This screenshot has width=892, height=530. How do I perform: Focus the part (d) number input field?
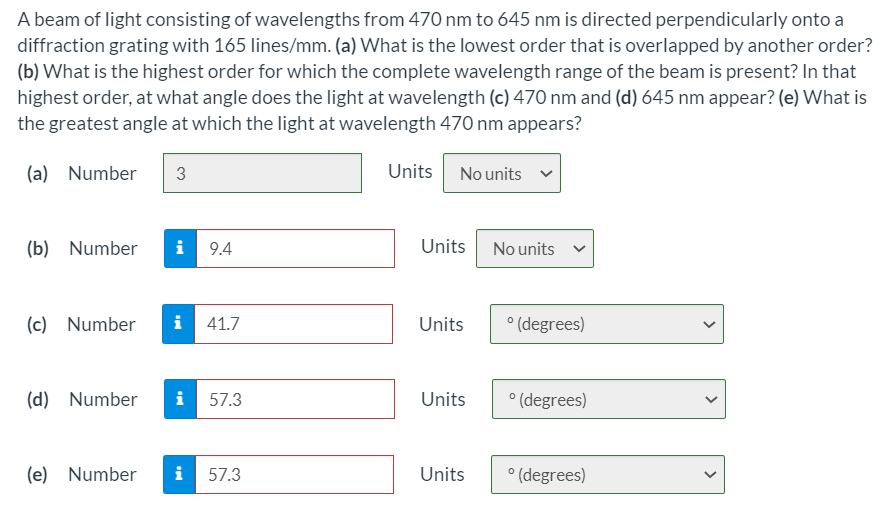click(x=294, y=399)
